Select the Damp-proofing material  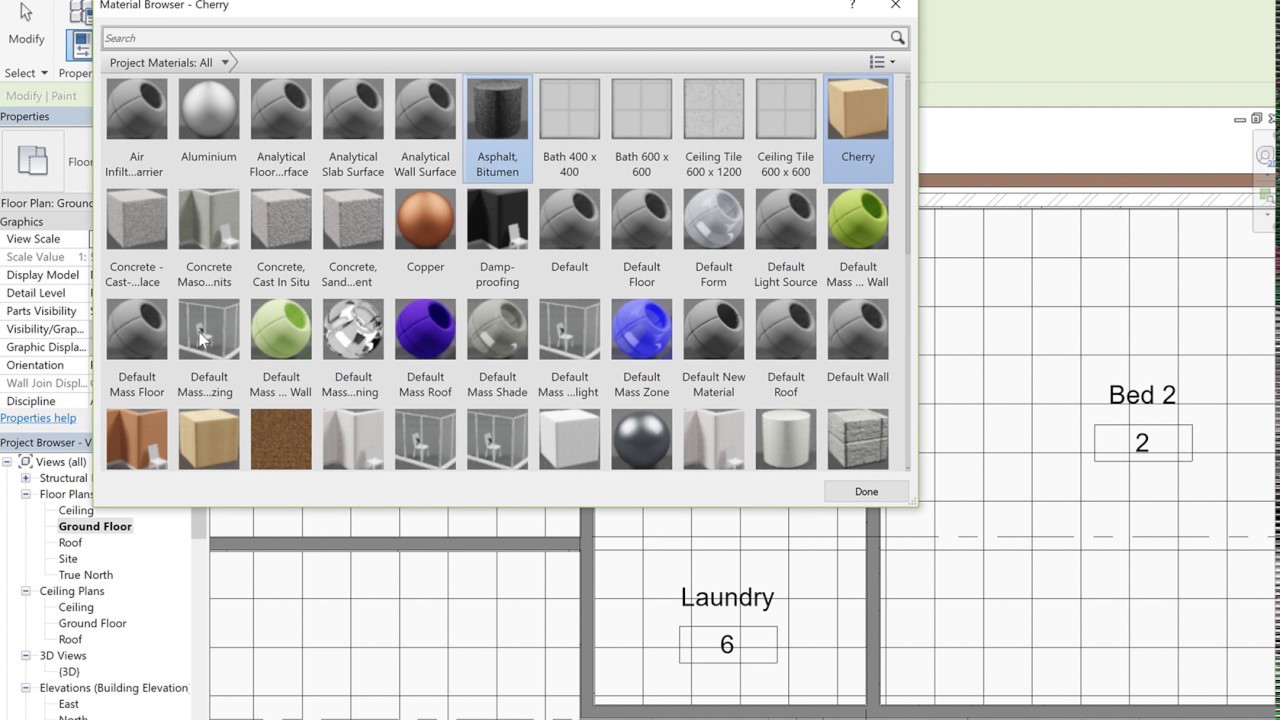click(x=497, y=238)
